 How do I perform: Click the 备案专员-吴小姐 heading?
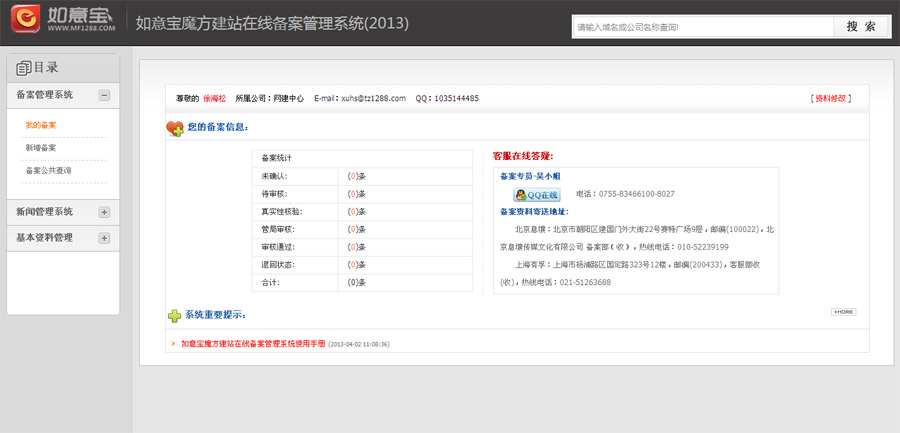(x=530, y=176)
